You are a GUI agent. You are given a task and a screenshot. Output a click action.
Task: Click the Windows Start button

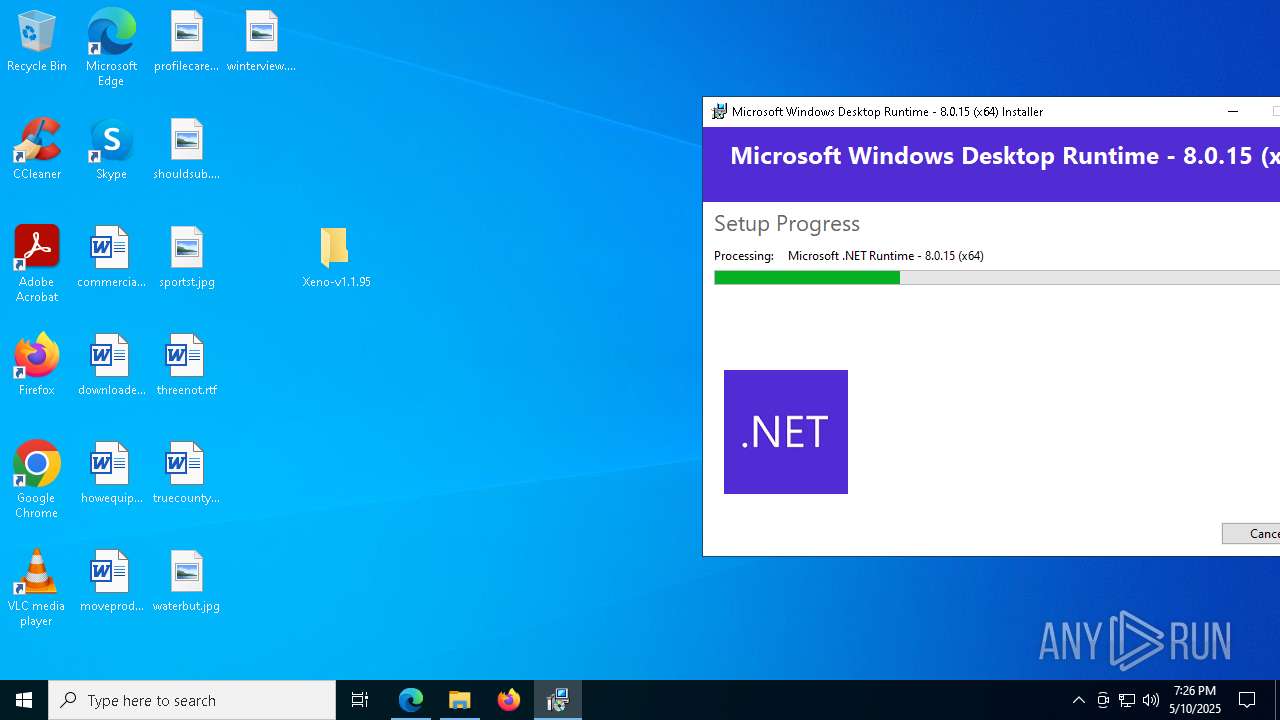[x=24, y=700]
